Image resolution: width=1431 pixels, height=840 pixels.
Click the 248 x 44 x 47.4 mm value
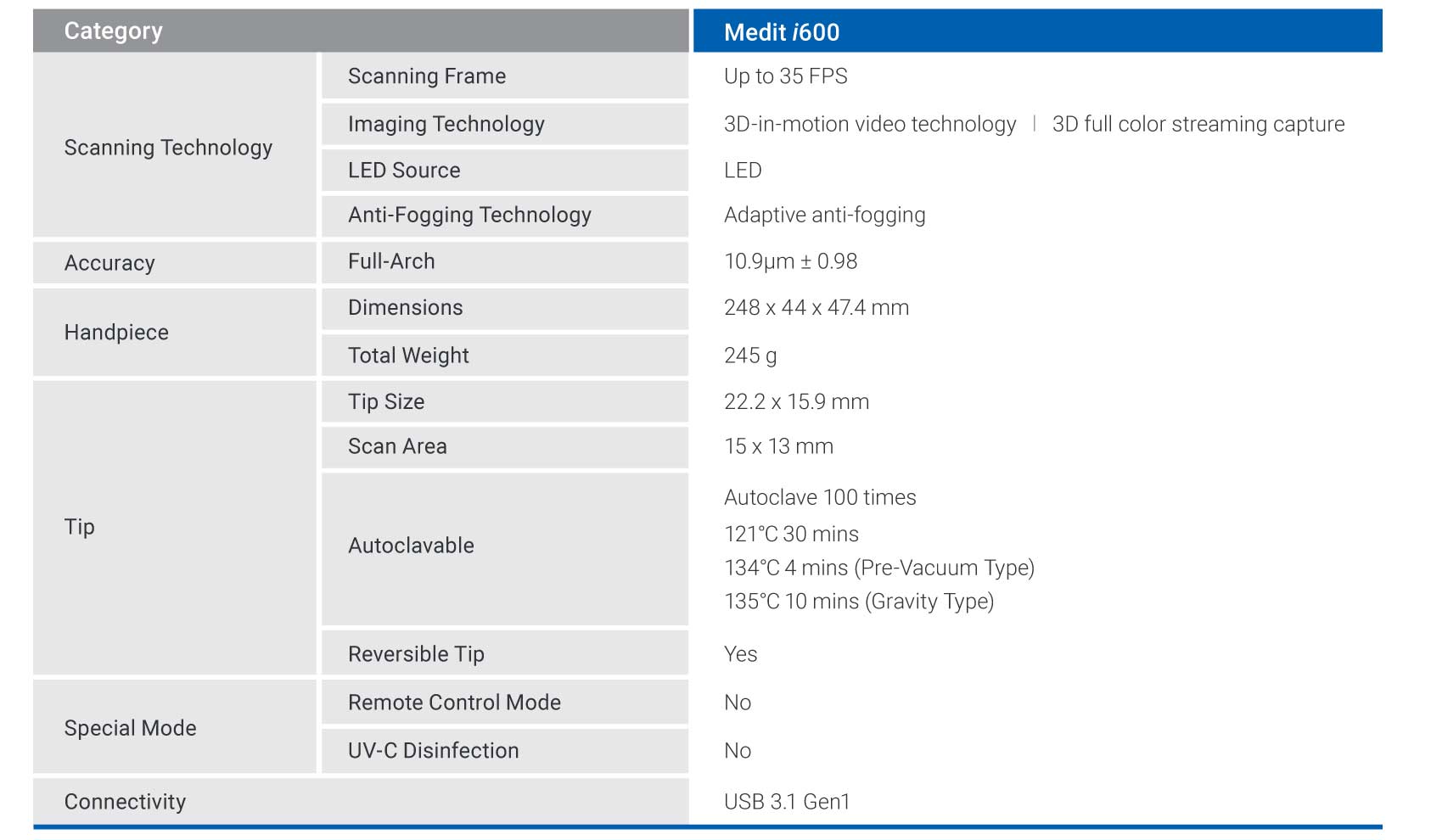[x=816, y=308]
